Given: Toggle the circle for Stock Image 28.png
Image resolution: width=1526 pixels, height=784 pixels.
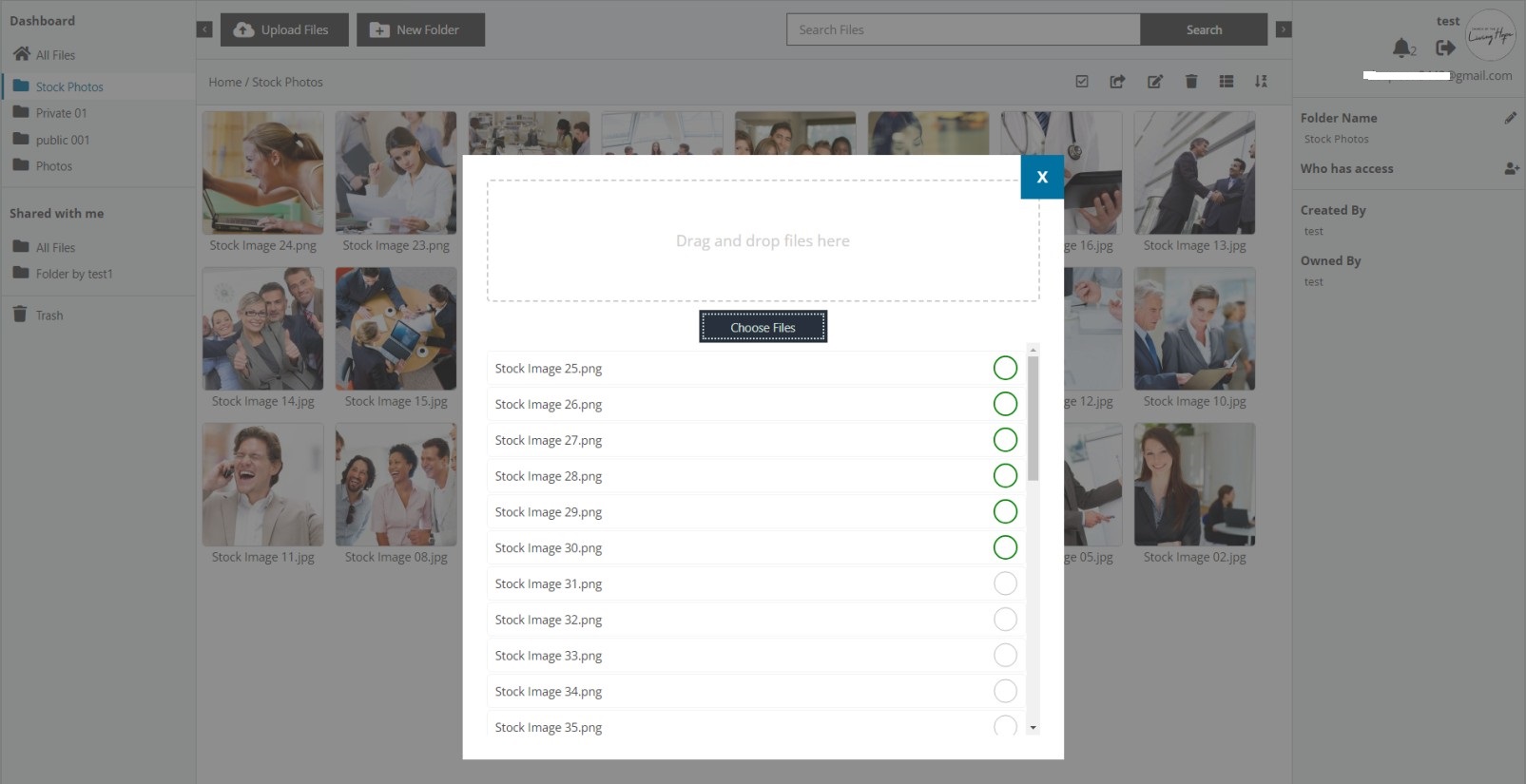Looking at the screenshot, I should pyautogui.click(x=1005, y=476).
